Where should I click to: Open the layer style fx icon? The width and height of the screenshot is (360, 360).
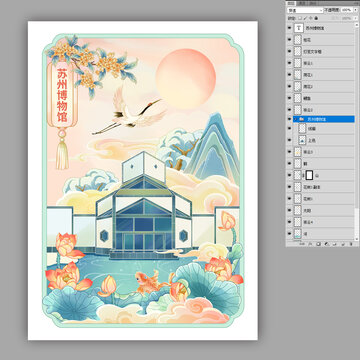point(310,244)
